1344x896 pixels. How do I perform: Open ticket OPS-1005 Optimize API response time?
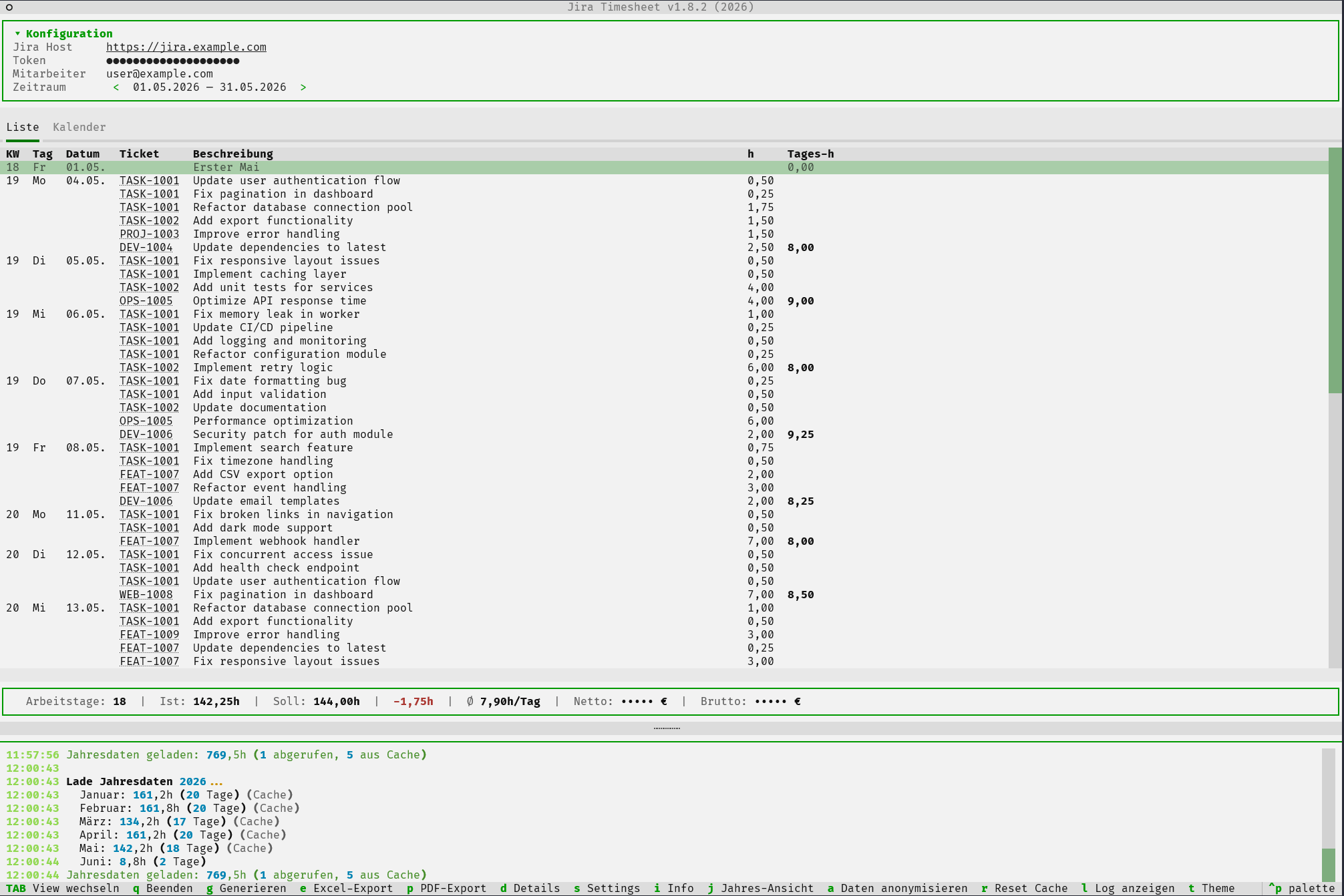[146, 301]
